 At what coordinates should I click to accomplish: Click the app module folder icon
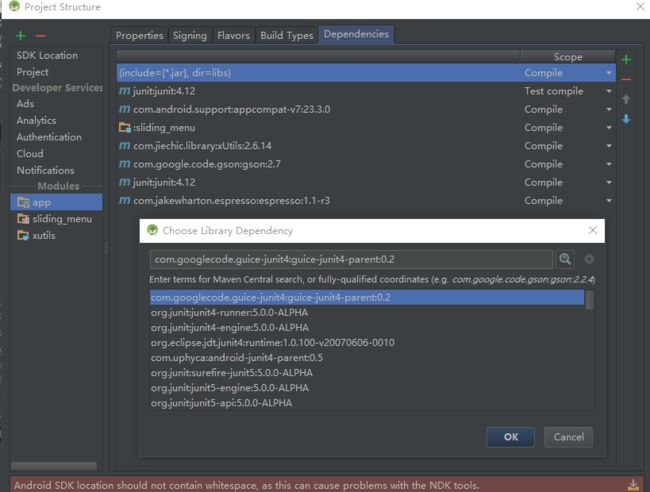23,202
